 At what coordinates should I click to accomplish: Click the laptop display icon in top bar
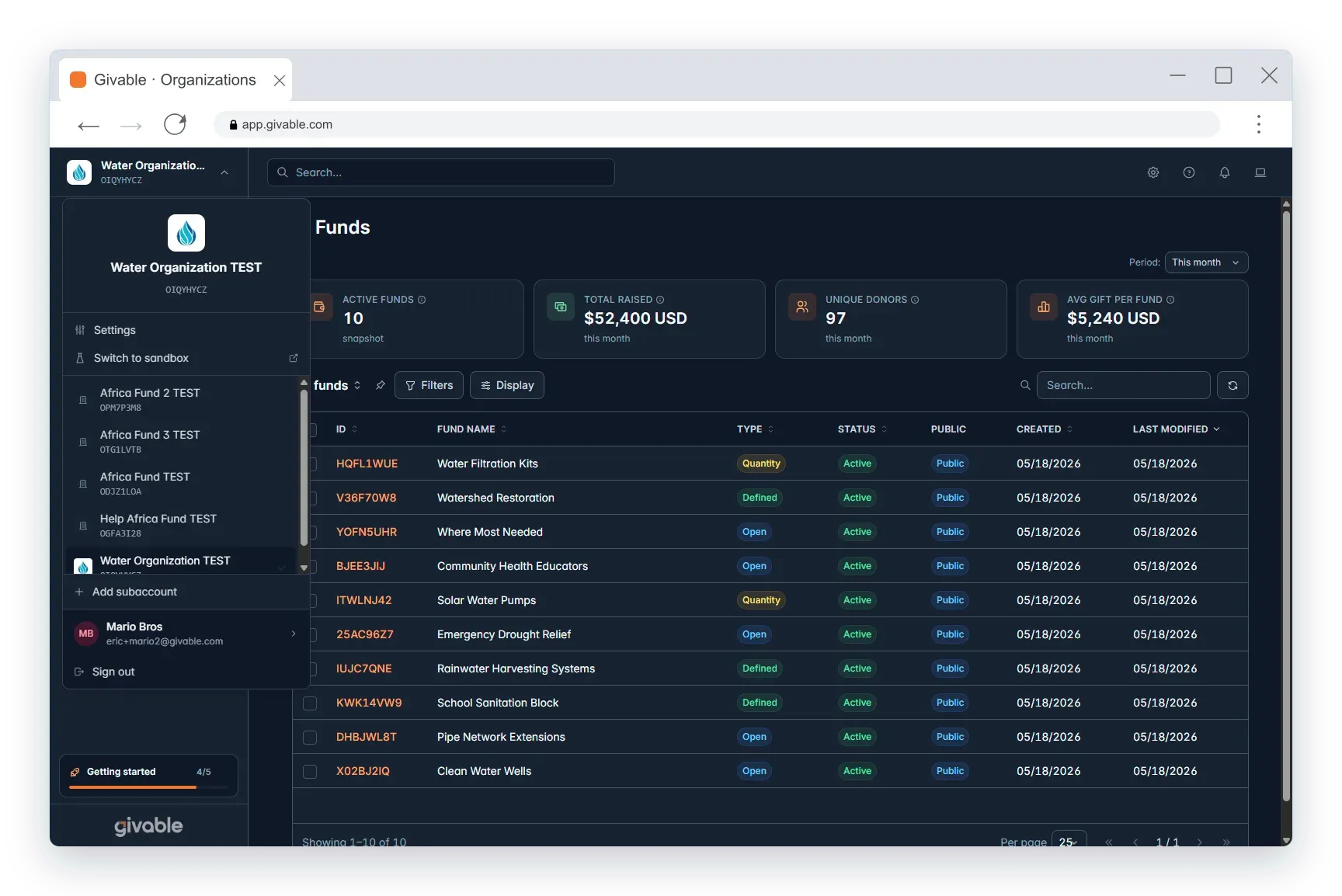(x=1260, y=172)
